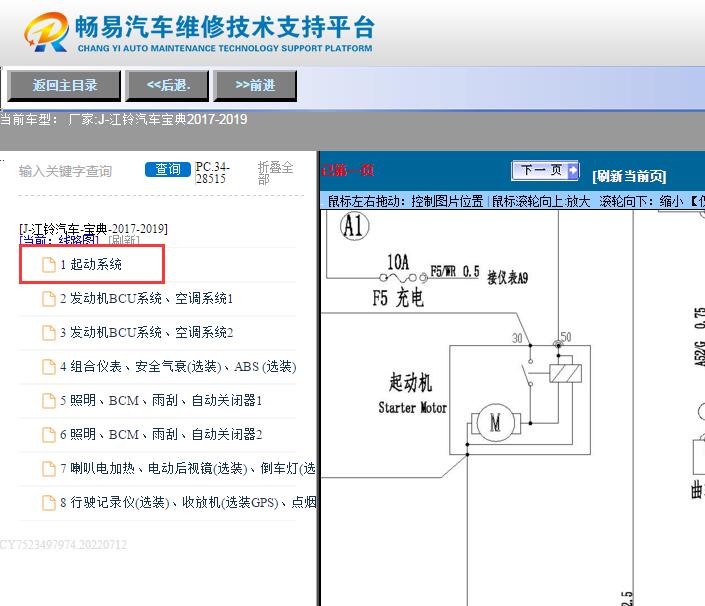Click the red 已第一页 text
705x606 pixels.
(x=348, y=170)
